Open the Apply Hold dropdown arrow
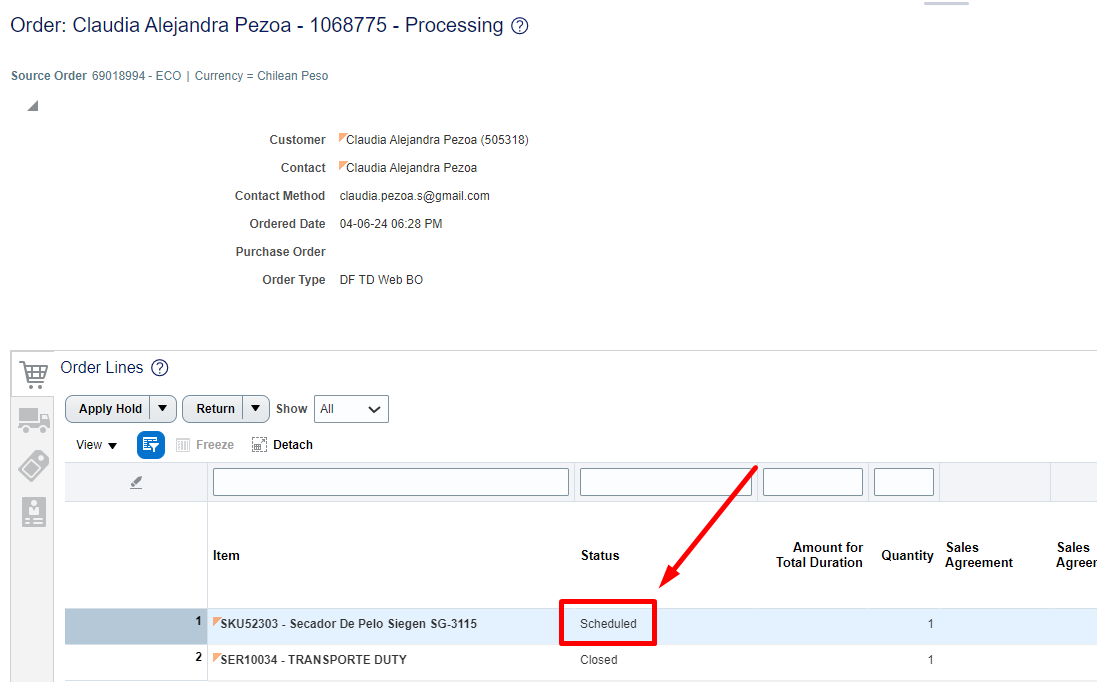1097x682 pixels. click(x=162, y=408)
